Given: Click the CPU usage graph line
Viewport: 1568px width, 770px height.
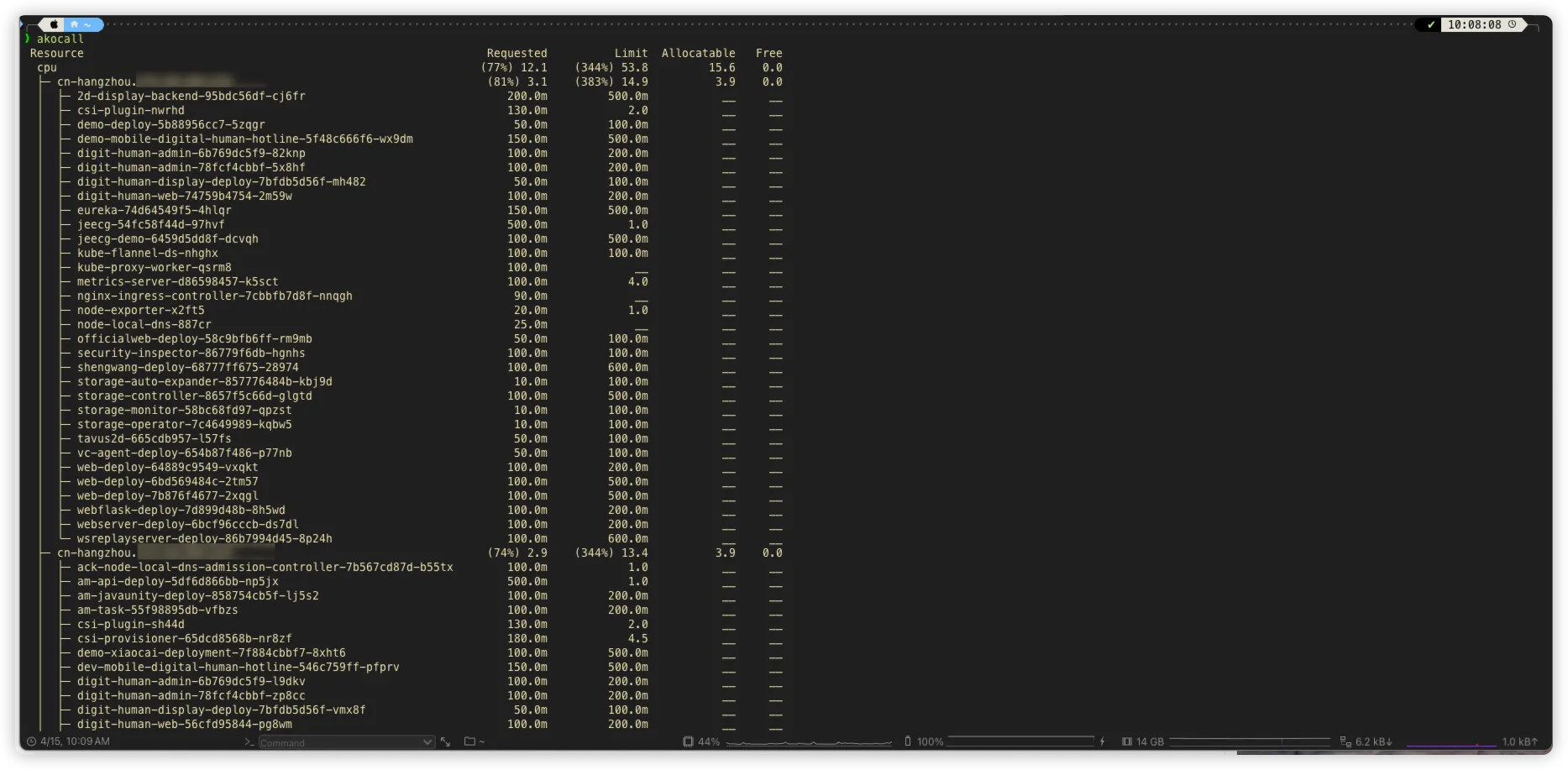Looking at the screenshot, I should coord(809,742).
